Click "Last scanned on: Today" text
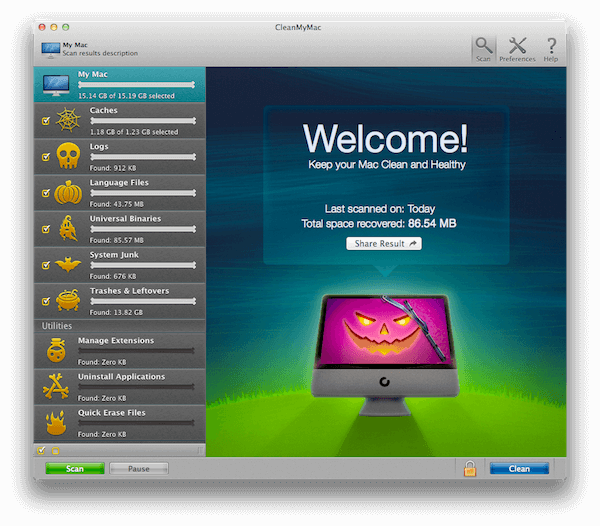The width and height of the screenshot is (600, 526). tap(380, 209)
